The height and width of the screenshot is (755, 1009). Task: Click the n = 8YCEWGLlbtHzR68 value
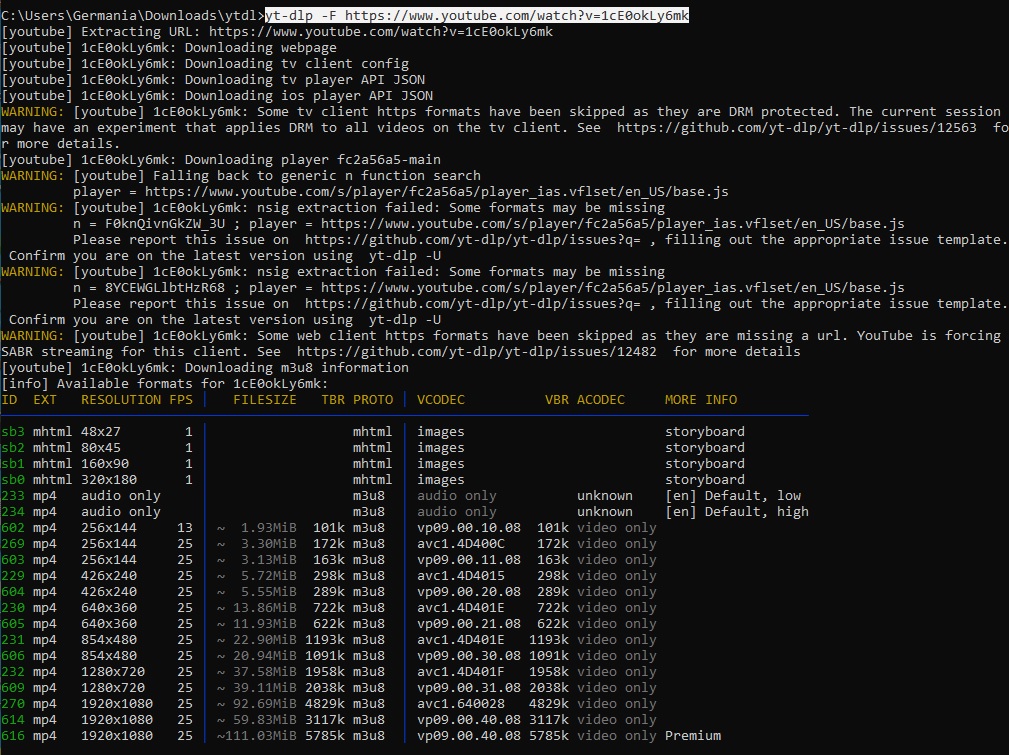149,288
